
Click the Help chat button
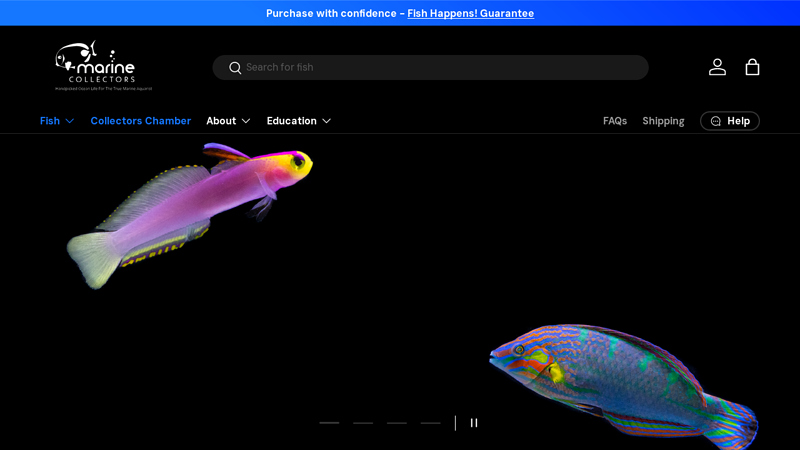730,121
